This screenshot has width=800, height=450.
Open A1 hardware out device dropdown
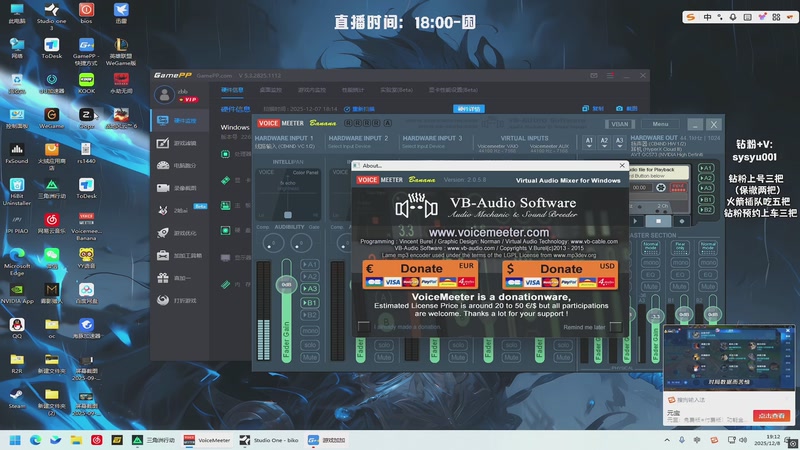coord(589,142)
